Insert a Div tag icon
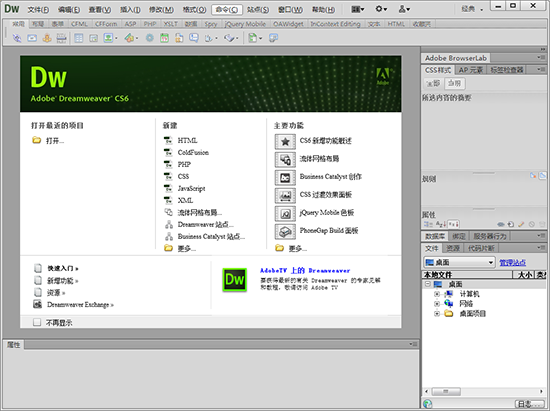This screenshot has height=411, width=550. (x=93, y=38)
